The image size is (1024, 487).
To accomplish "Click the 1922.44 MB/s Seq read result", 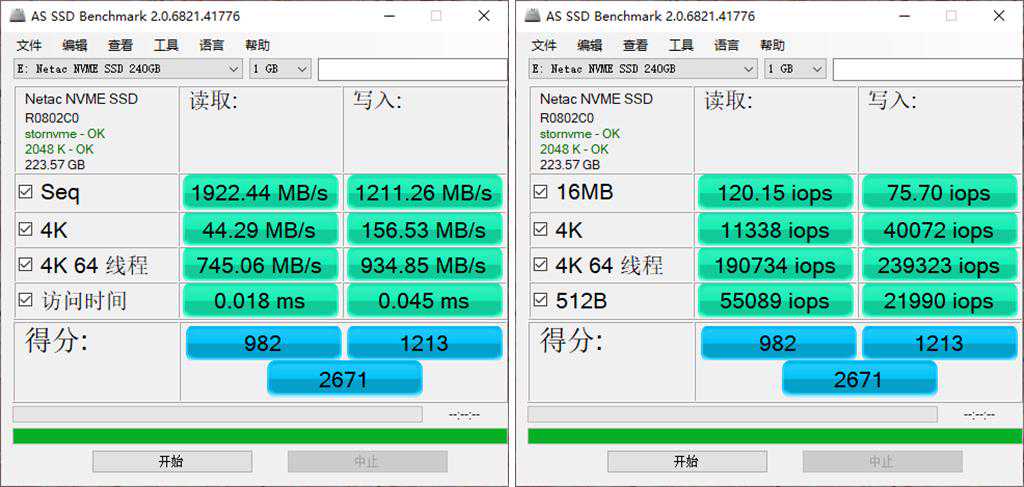I will [x=260, y=192].
